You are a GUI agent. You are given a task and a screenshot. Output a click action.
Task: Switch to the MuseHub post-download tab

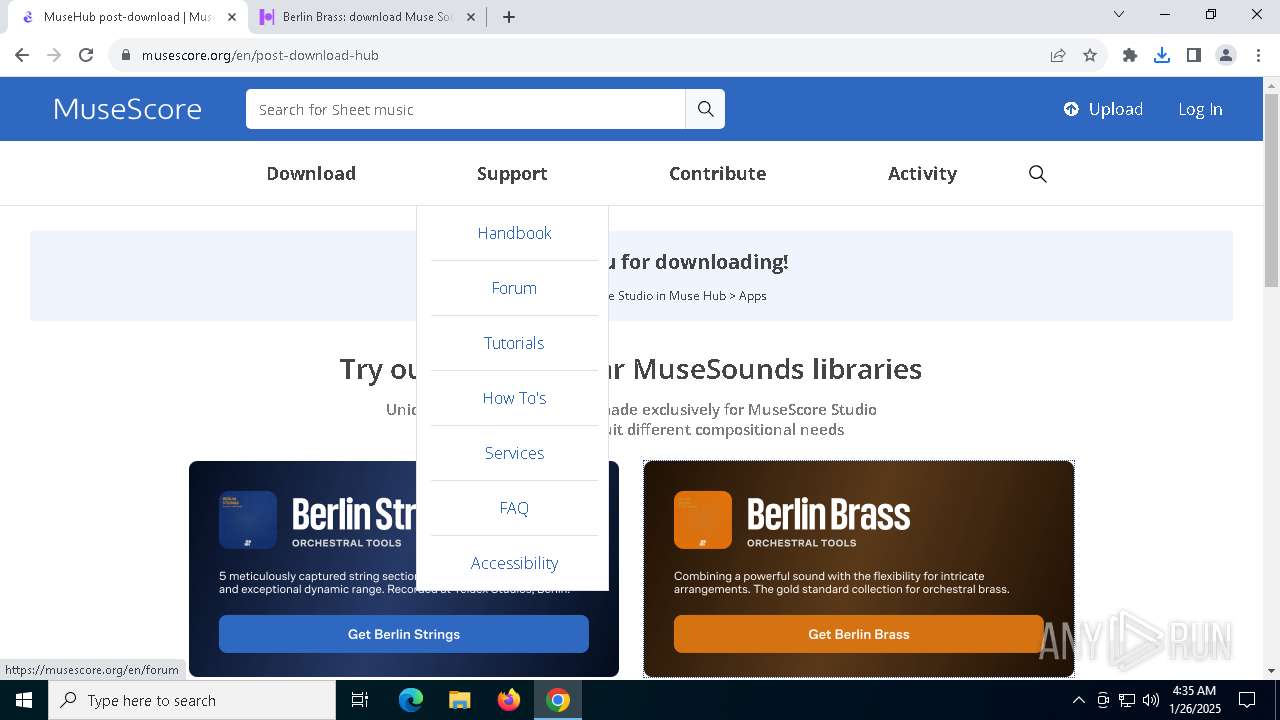[x=130, y=17]
